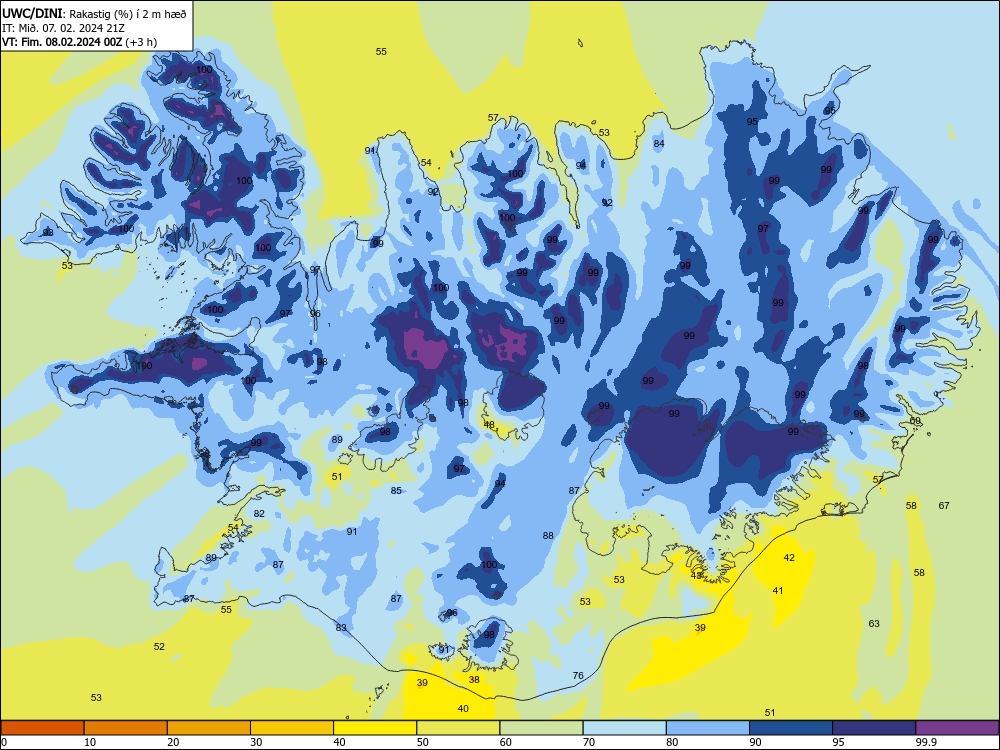
Task: Select the humidity value 82 on the map
Action: tap(259, 514)
